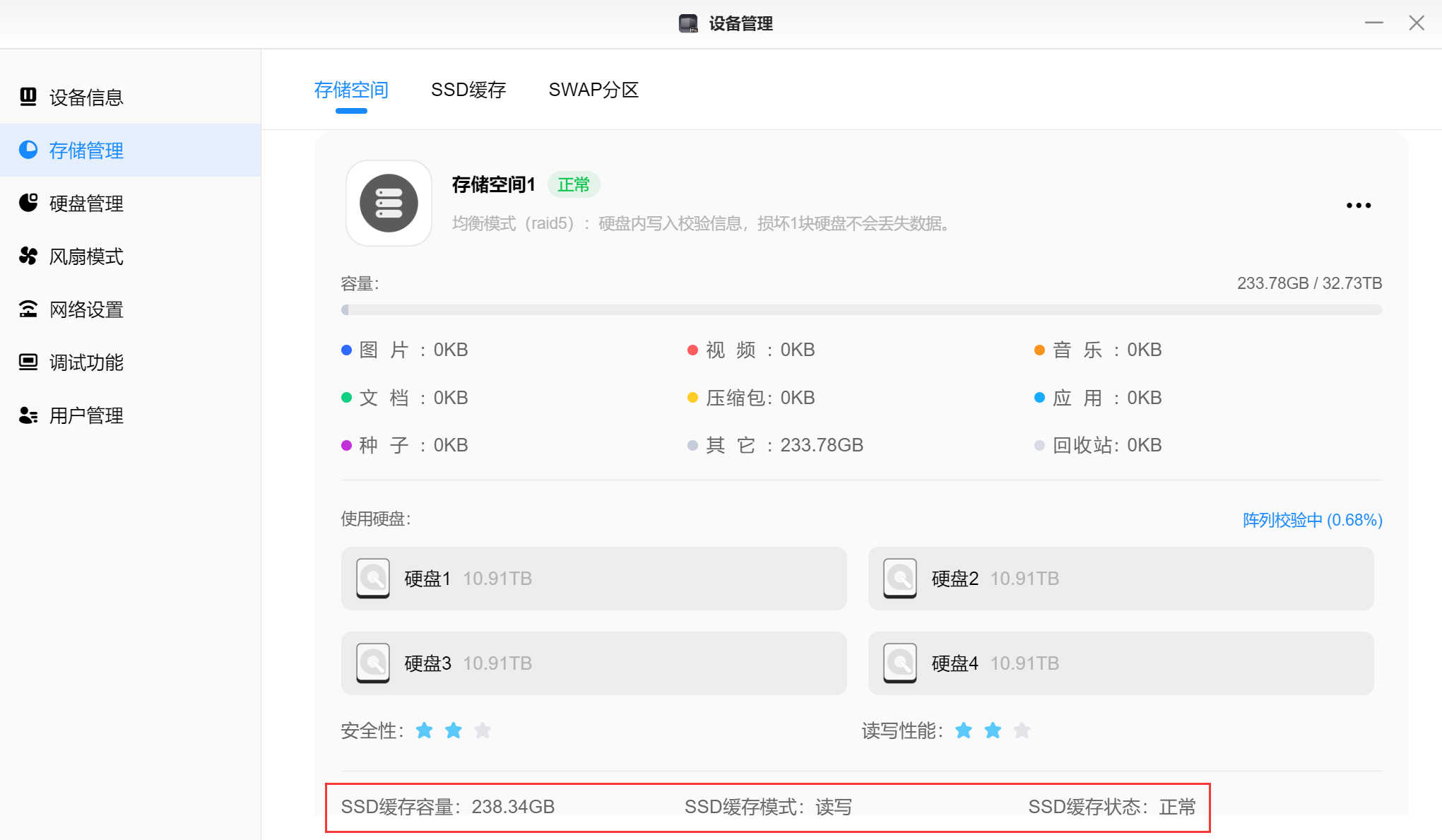Click the network settings icon
Viewport: 1442px width, 840px height.
(x=28, y=309)
